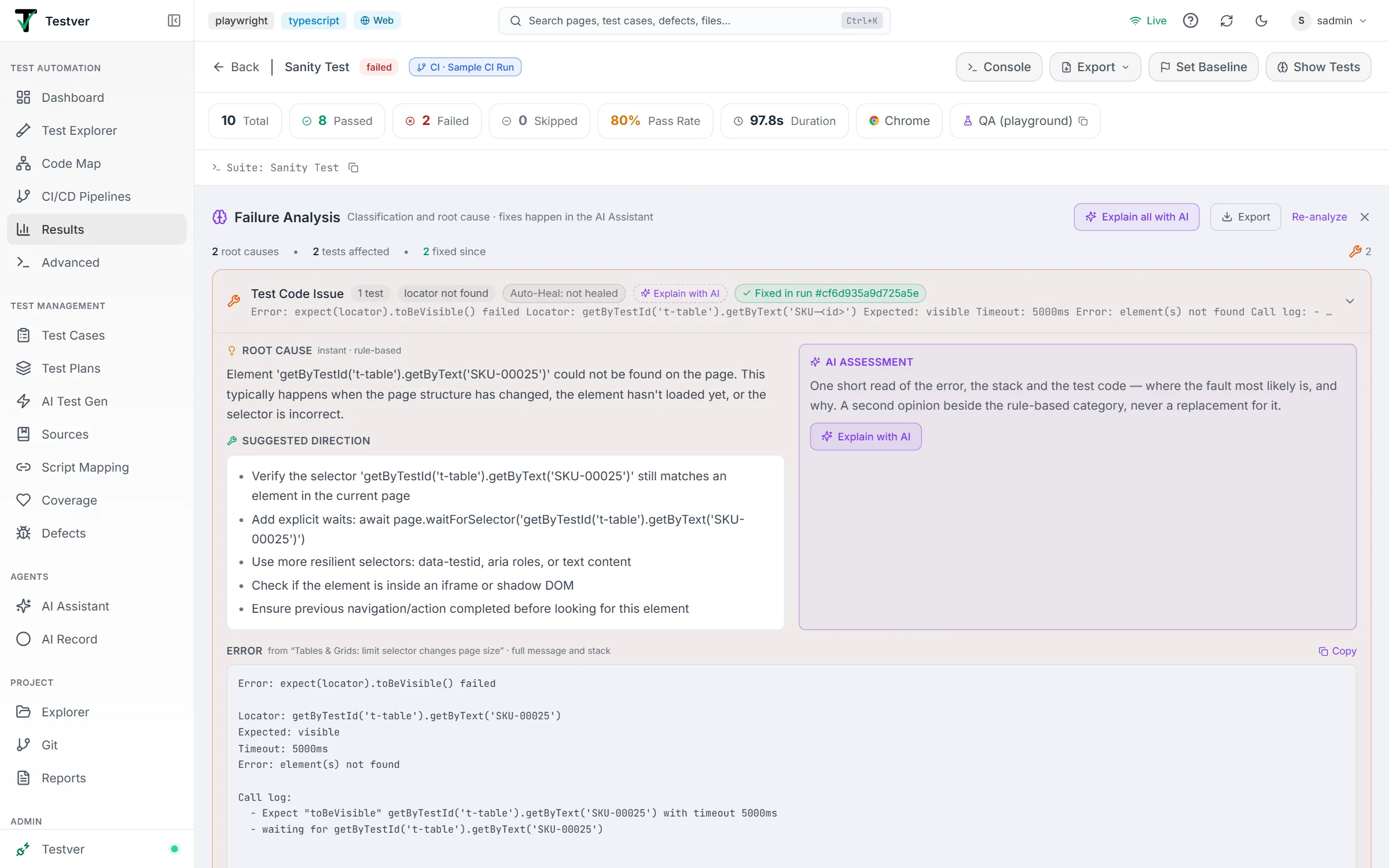Click the refresh icon in top bar

click(1226, 21)
